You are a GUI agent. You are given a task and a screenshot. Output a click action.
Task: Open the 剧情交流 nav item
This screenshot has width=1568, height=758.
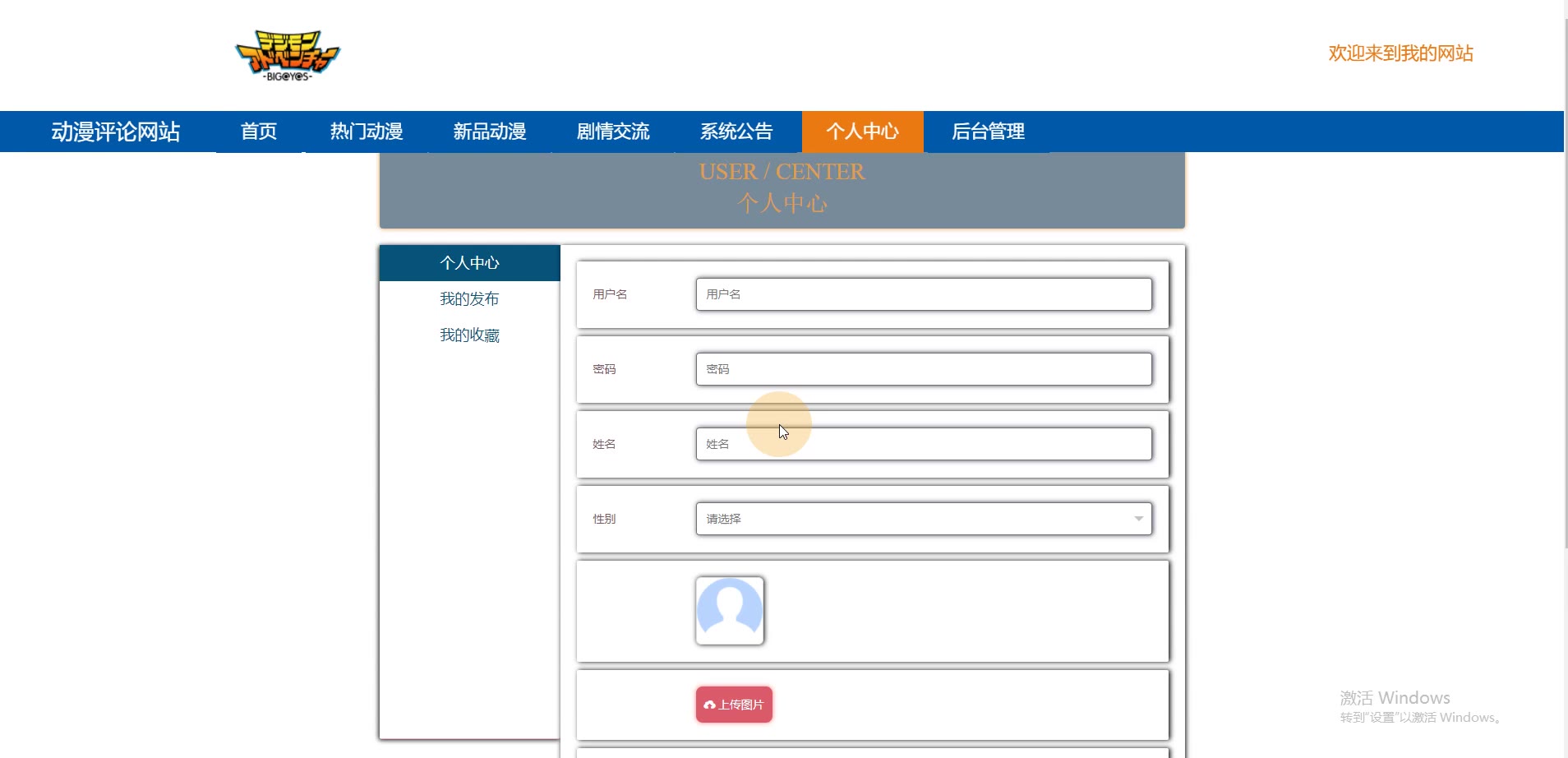613,132
